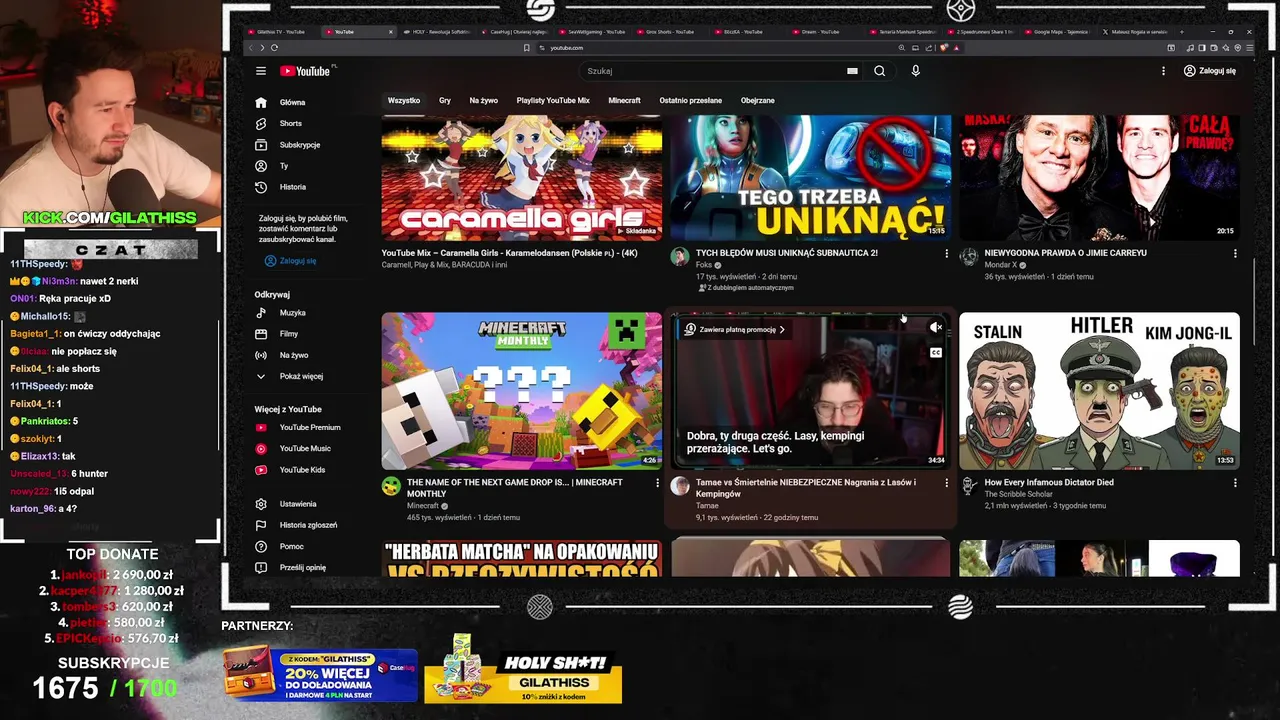Click the YouTube logo
Screen dimensions: 1280x720
coord(305,71)
